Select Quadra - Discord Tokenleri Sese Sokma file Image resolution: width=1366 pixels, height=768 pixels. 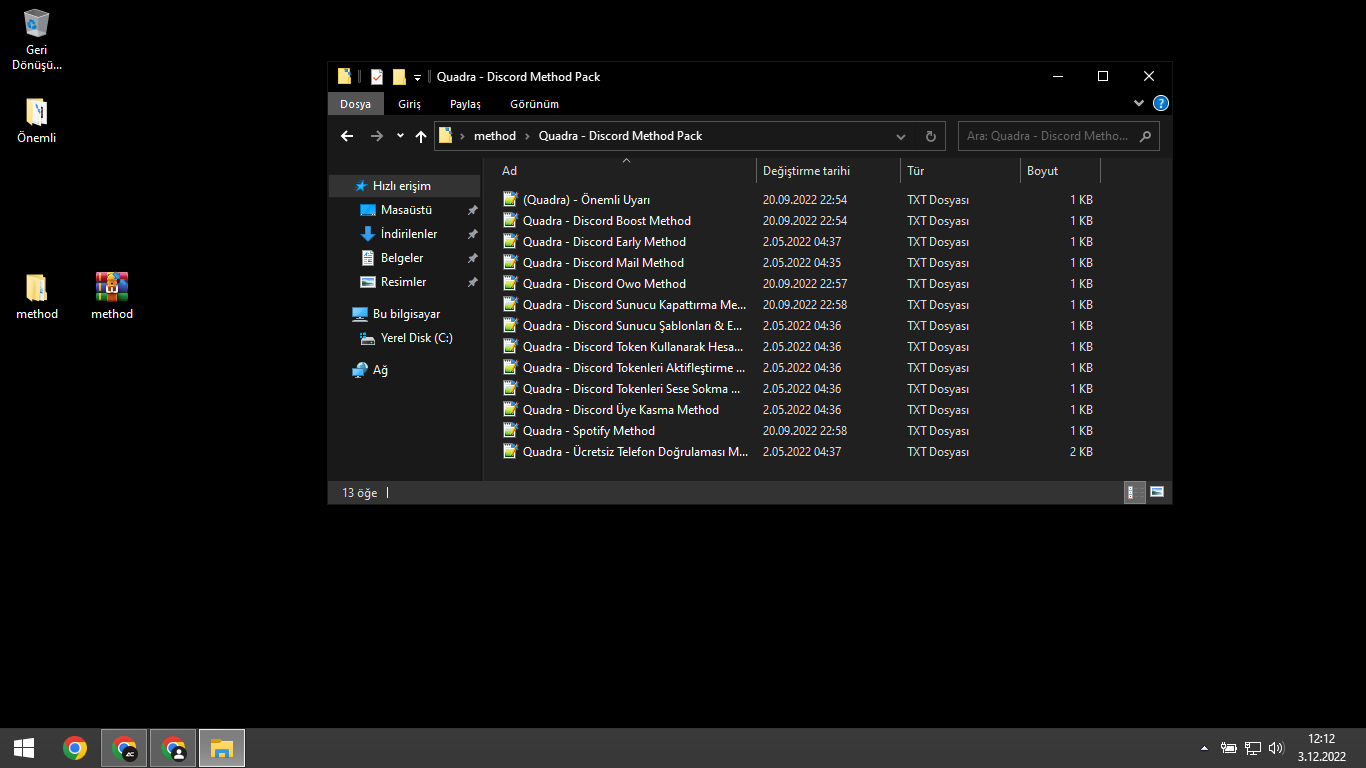click(x=798, y=389)
